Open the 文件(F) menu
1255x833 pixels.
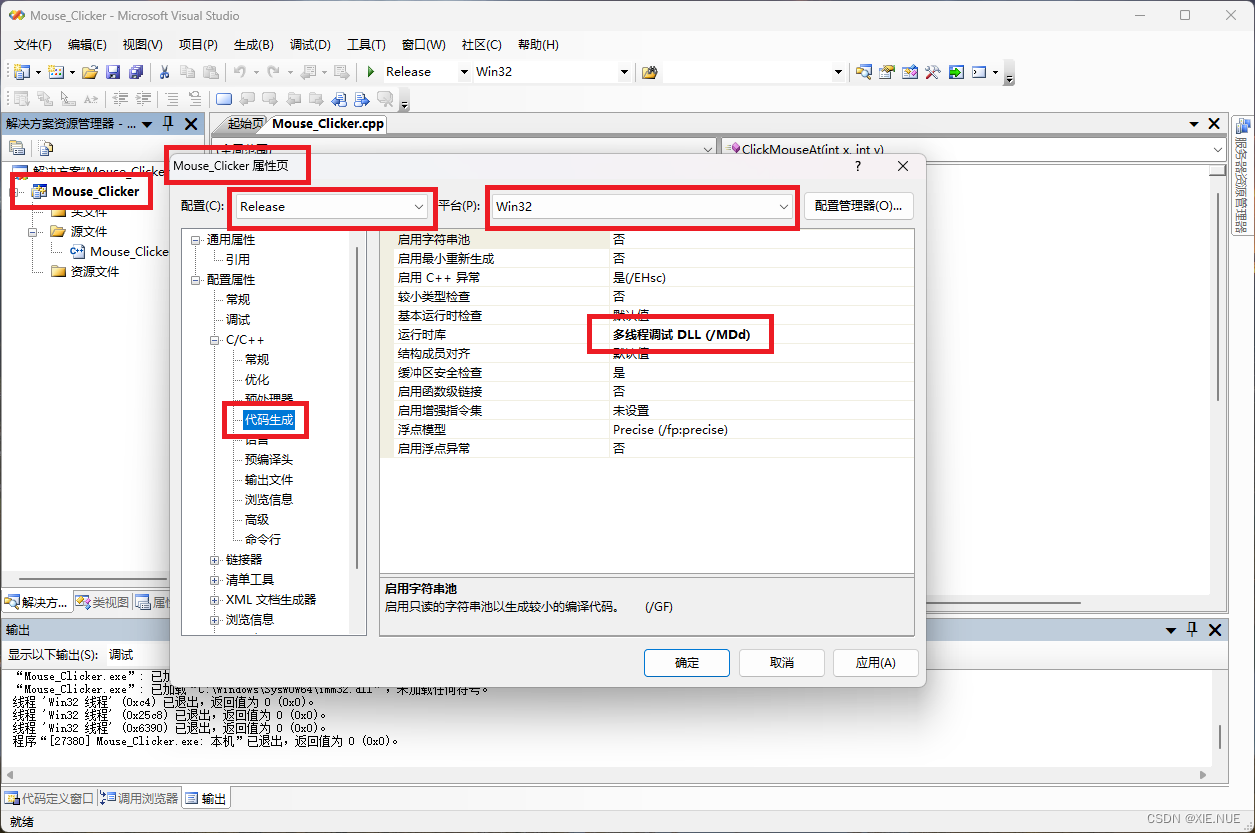33,45
